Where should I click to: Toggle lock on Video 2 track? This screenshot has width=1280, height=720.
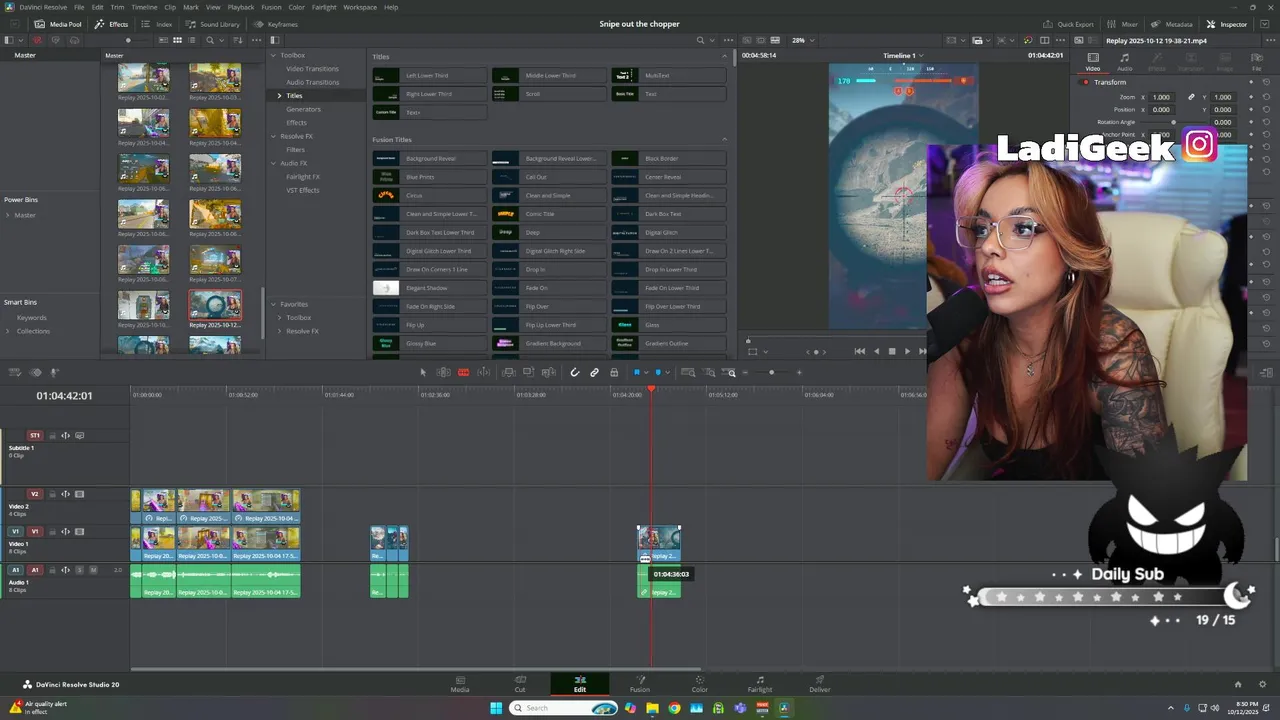tap(52, 493)
